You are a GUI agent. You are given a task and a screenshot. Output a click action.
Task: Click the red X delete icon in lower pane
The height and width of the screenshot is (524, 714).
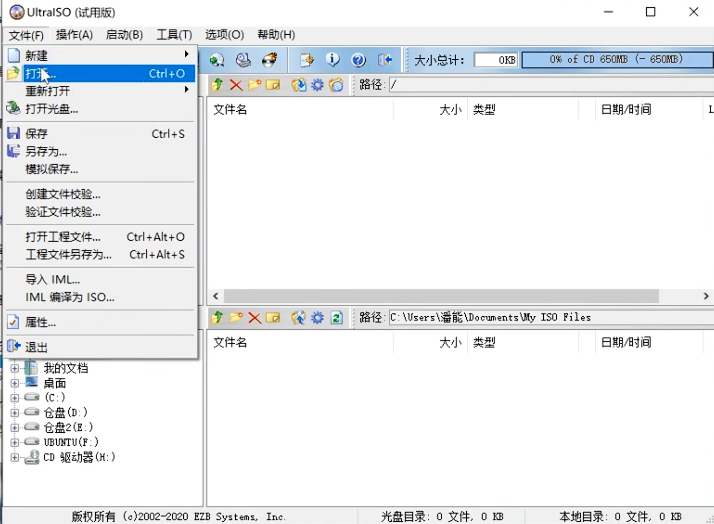pos(254,318)
